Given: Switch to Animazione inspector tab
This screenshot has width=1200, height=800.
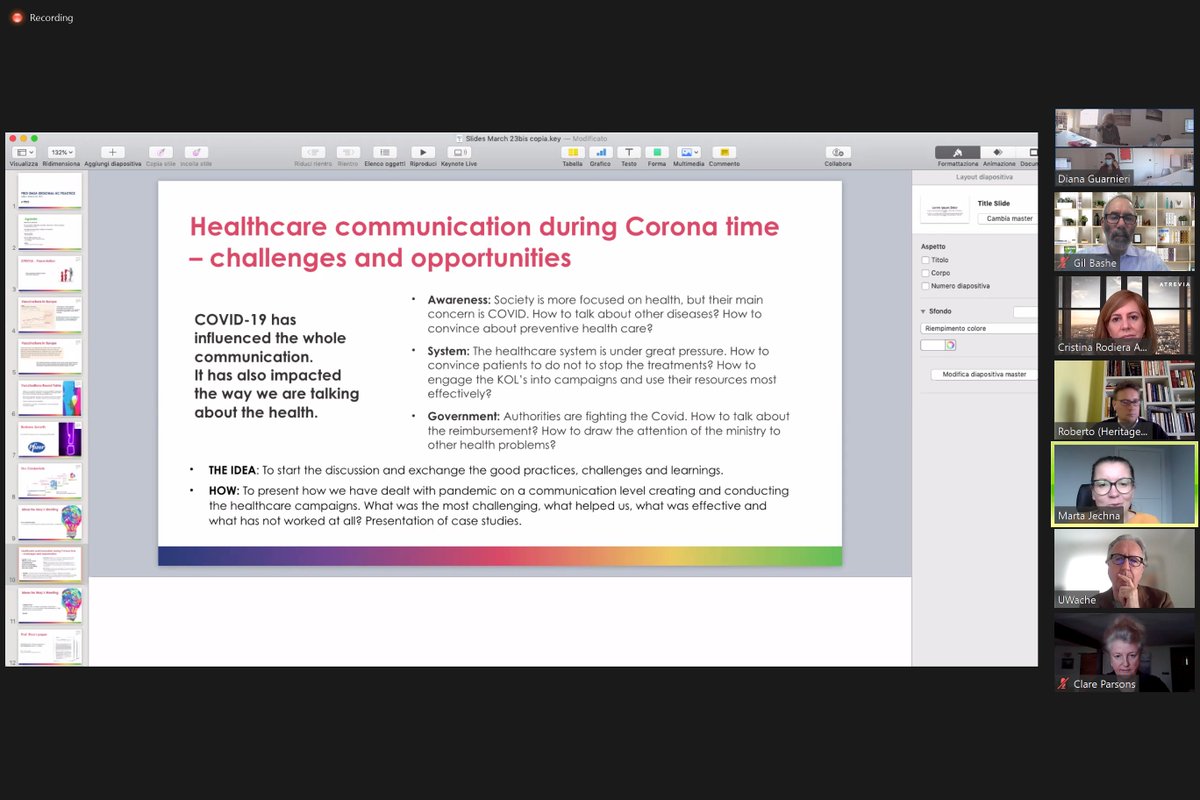Looking at the screenshot, I should (998, 153).
